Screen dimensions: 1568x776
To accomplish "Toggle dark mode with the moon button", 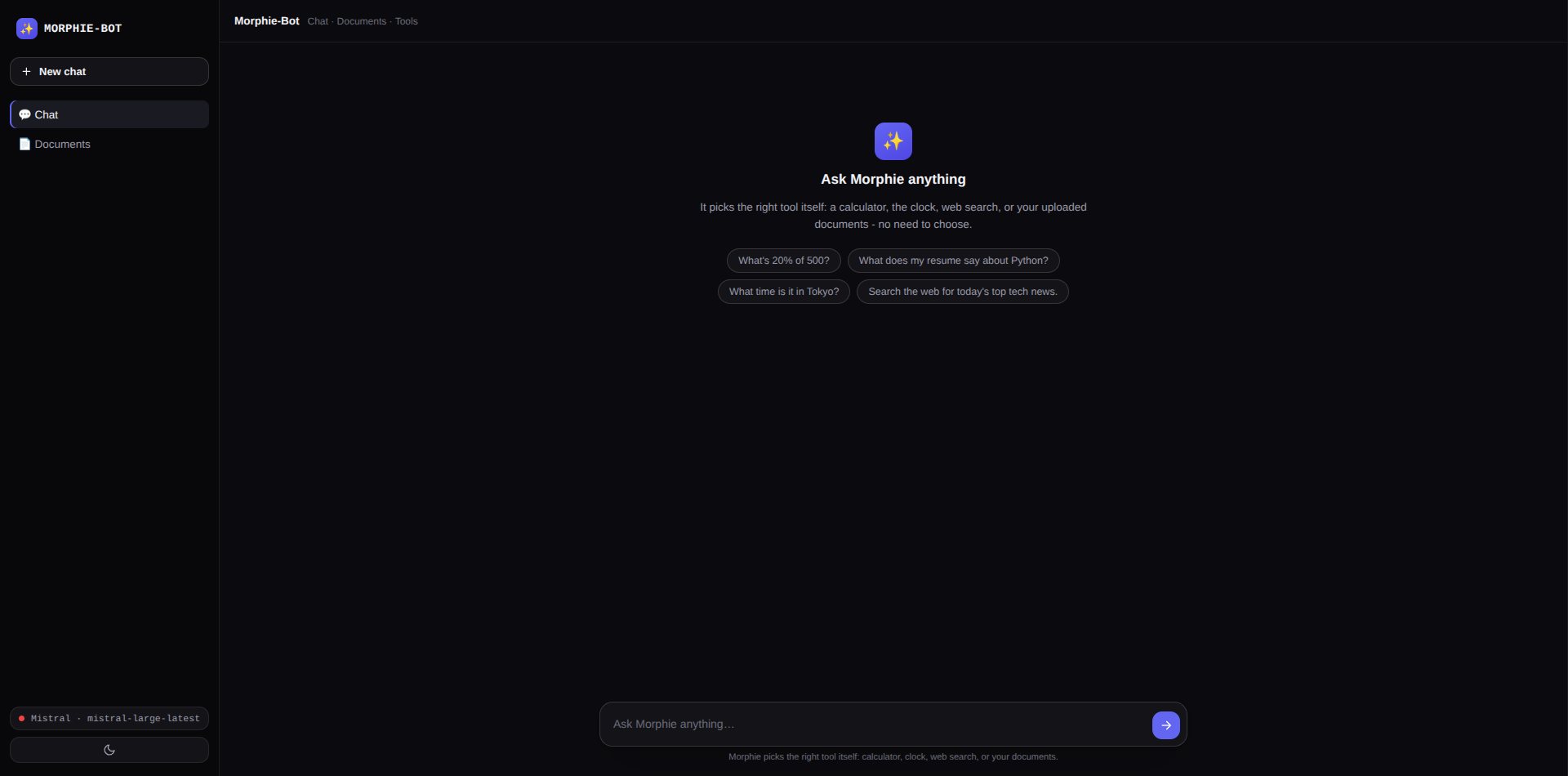I will click(109, 750).
